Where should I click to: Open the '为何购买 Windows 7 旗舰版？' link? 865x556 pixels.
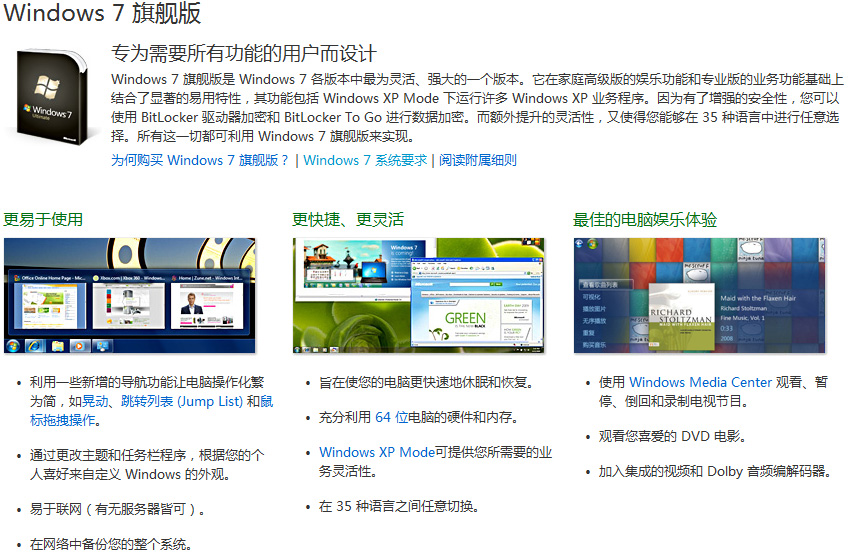(x=200, y=161)
